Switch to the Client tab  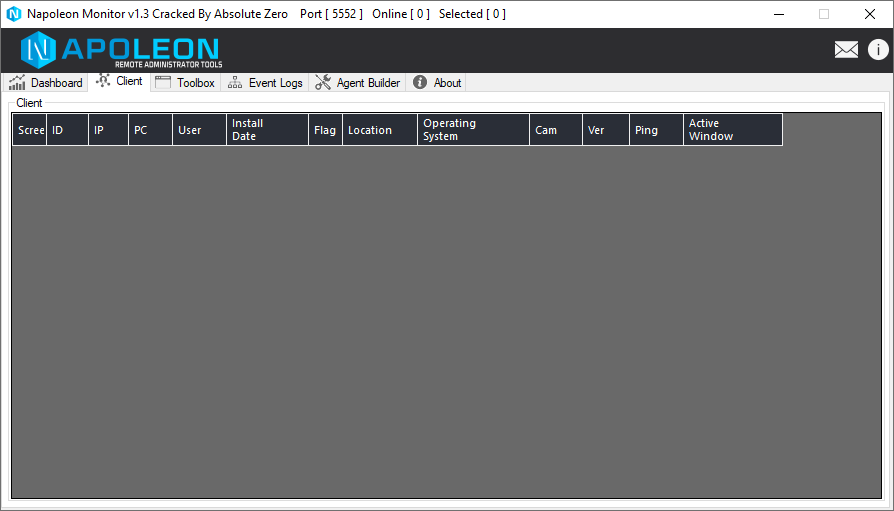120,82
